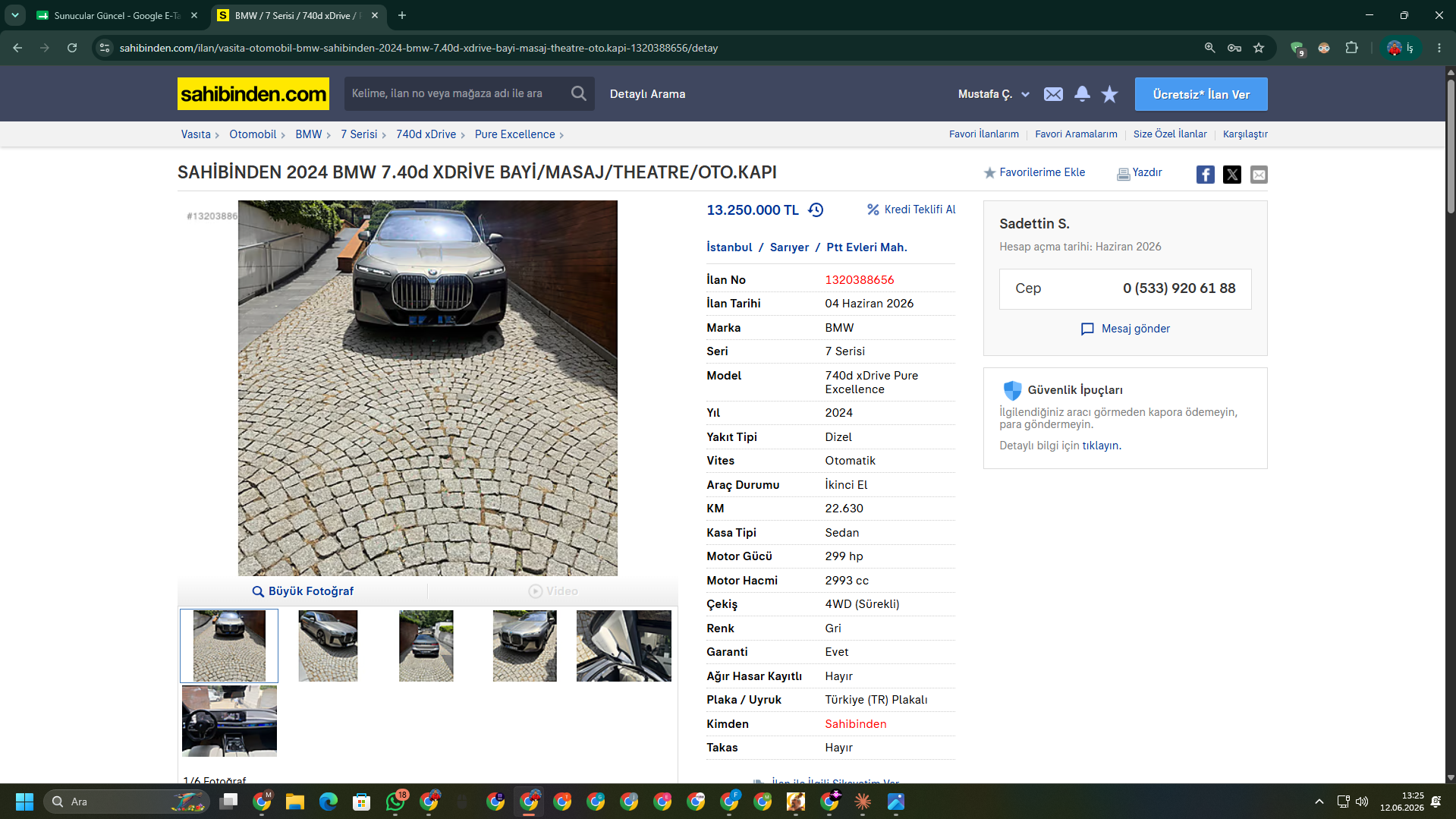Click Mesaj gönder
Viewport: 1456px width, 819px height.
(x=1125, y=329)
